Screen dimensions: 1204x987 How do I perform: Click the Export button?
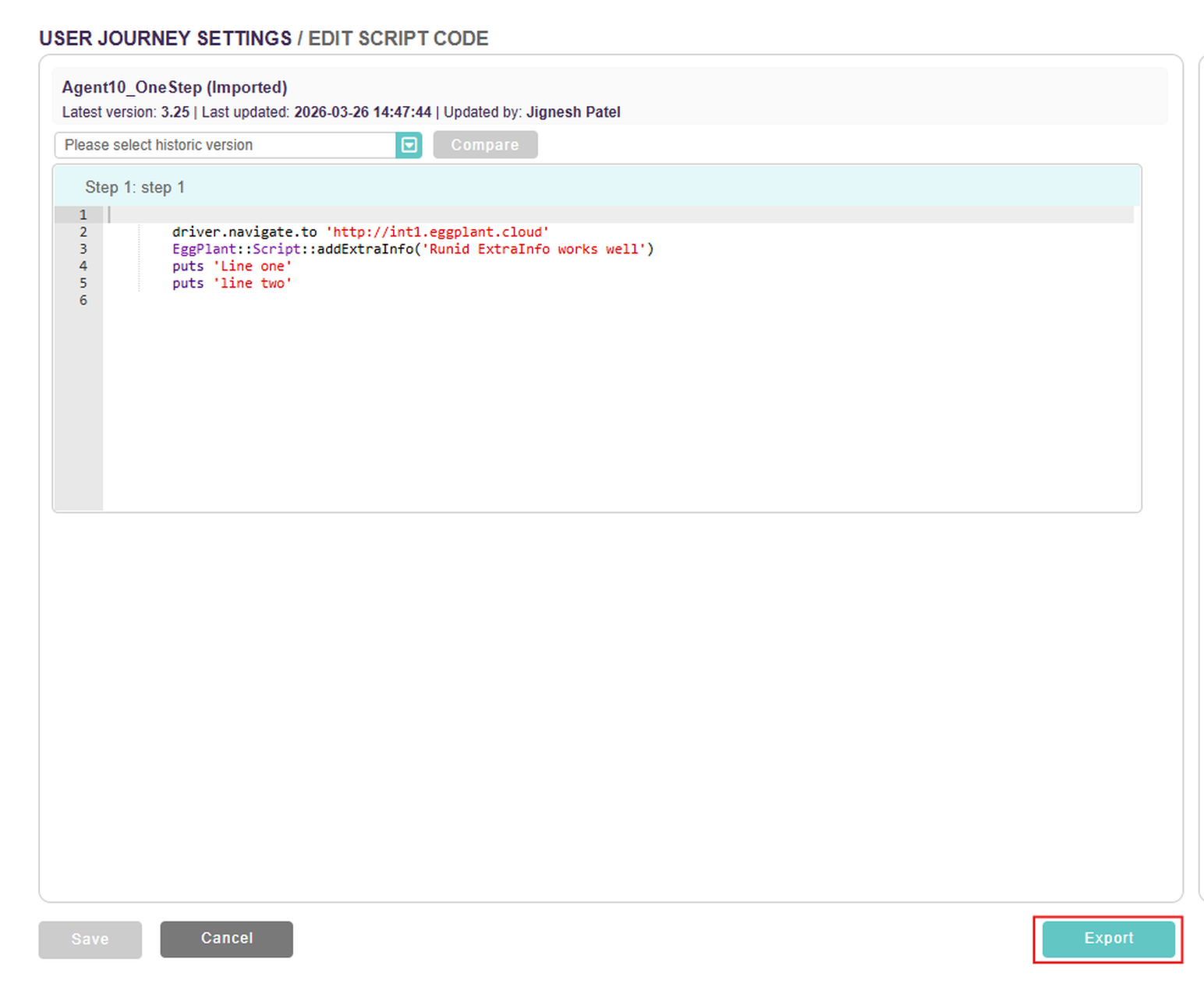tap(1108, 939)
